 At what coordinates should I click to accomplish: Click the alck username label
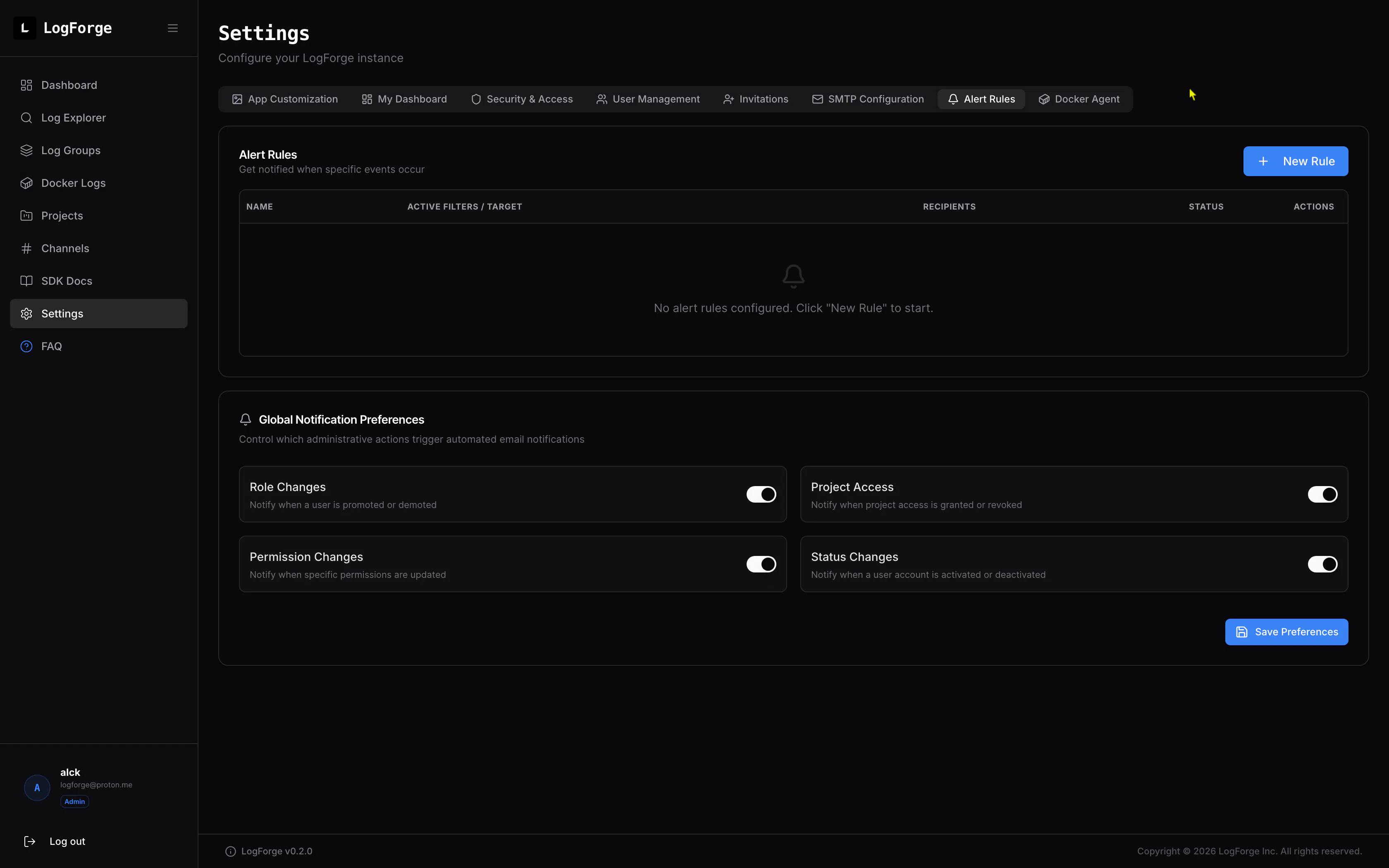(x=70, y=773)
